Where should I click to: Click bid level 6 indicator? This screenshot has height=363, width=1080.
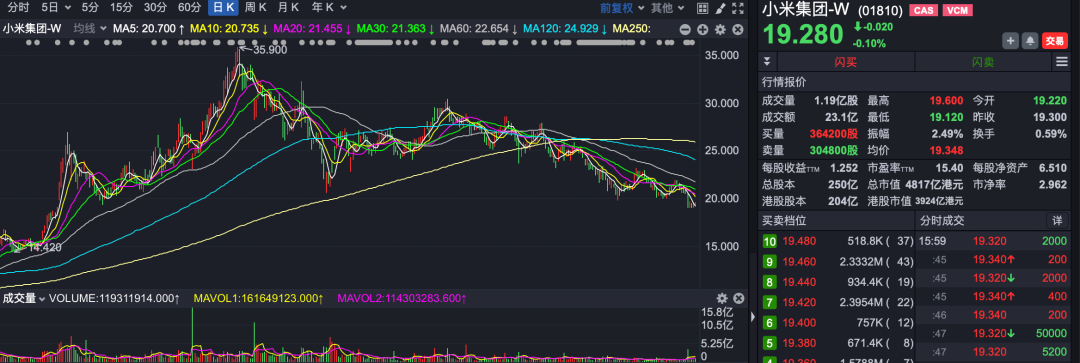[x=769, y=322]
